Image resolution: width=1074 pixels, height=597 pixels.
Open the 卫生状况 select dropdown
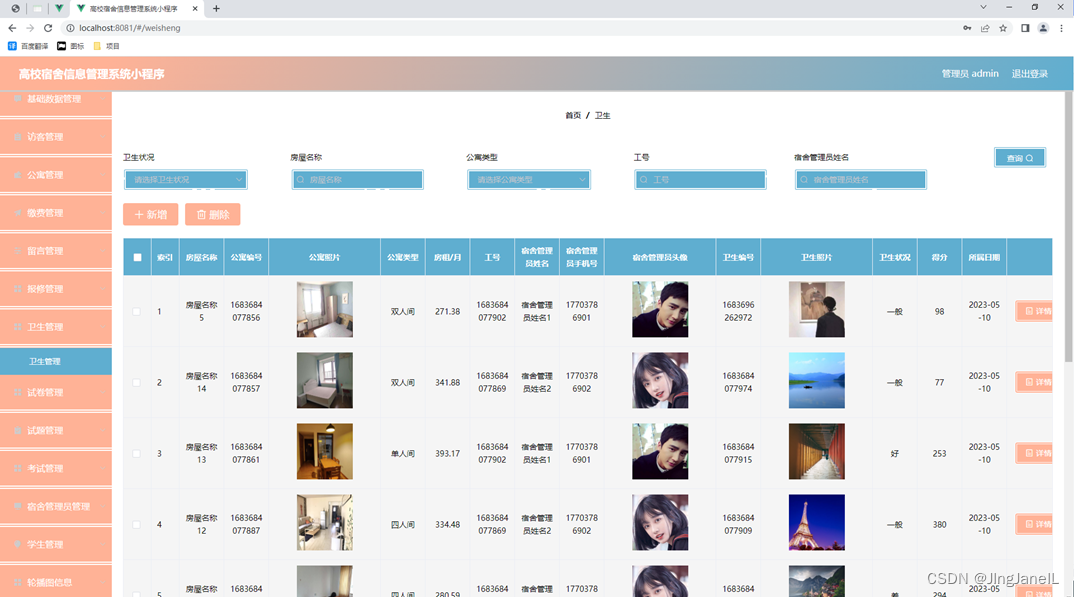coord(186,179)
